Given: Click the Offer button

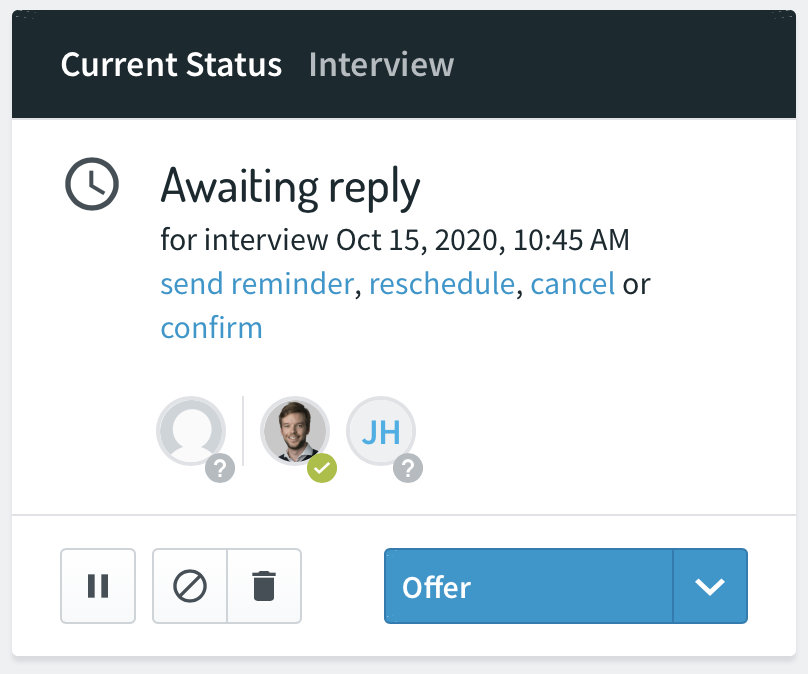Looking at the screenshot, I should pos(529,586).
